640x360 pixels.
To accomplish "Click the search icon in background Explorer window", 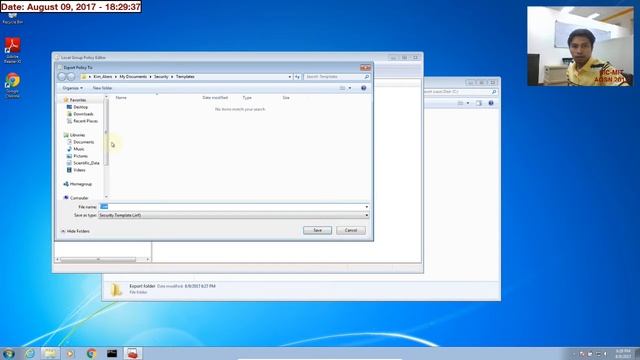I will [494, 92].
